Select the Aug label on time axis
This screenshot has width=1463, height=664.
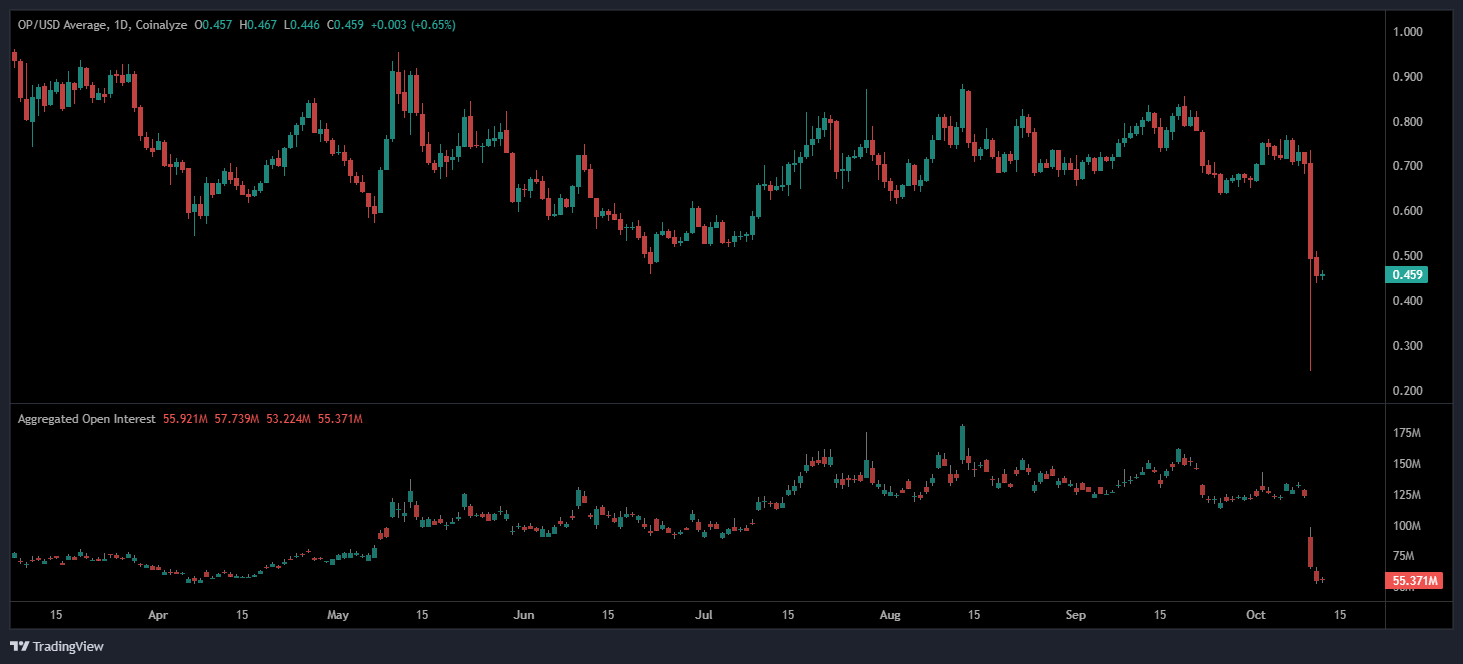pos(890,614)
